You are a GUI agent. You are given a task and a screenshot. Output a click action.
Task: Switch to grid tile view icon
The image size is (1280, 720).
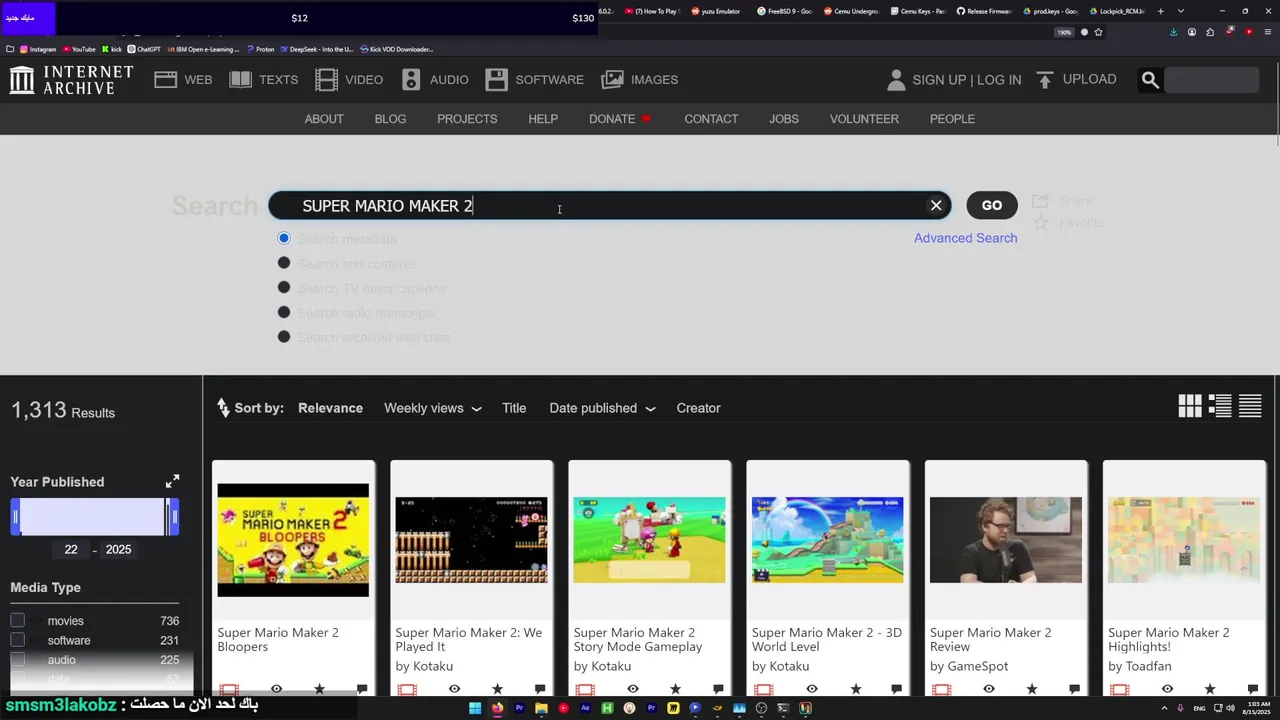pos(1190,405)
